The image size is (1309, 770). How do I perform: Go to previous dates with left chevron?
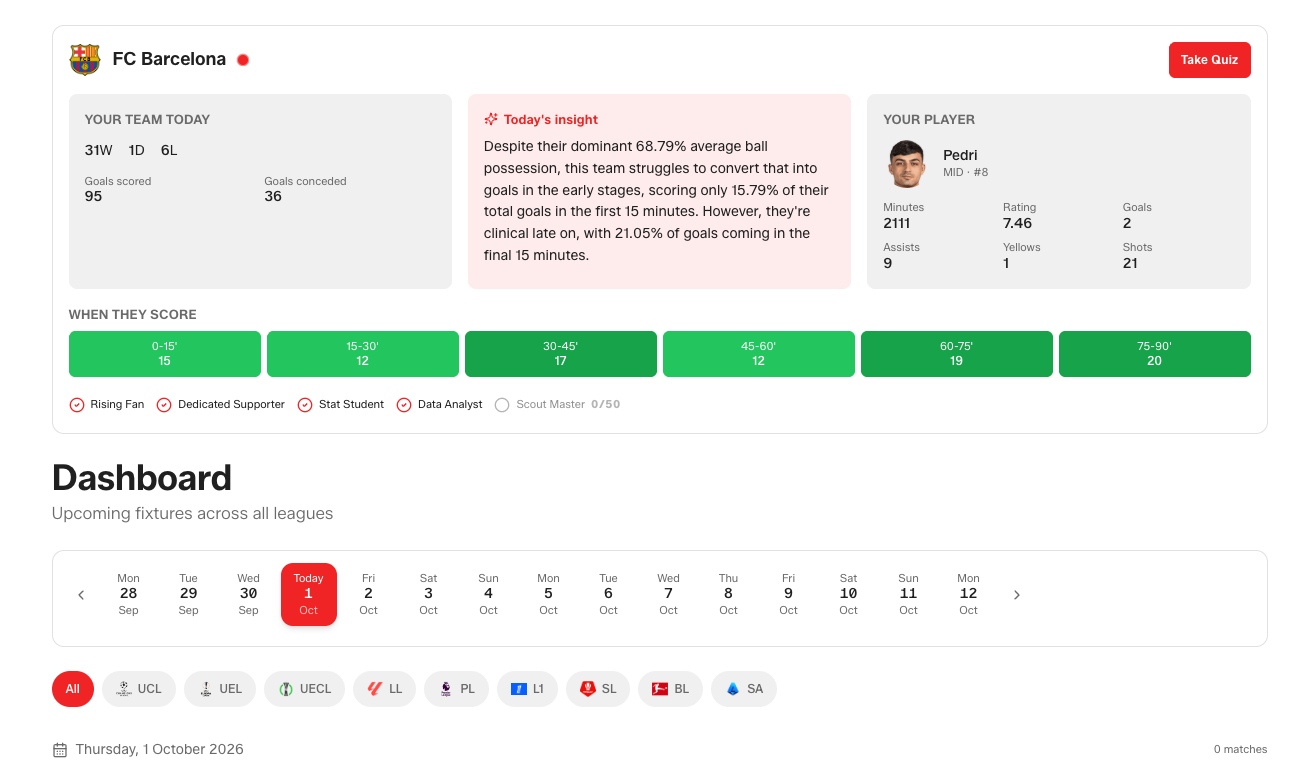tap(81, 595)
